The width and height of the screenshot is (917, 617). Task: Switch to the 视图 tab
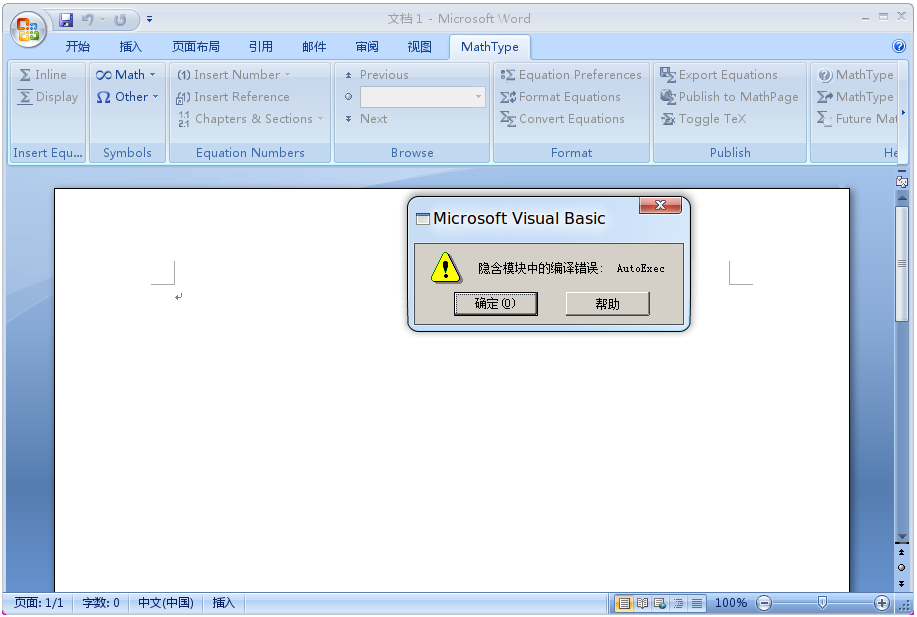[420, 47]
